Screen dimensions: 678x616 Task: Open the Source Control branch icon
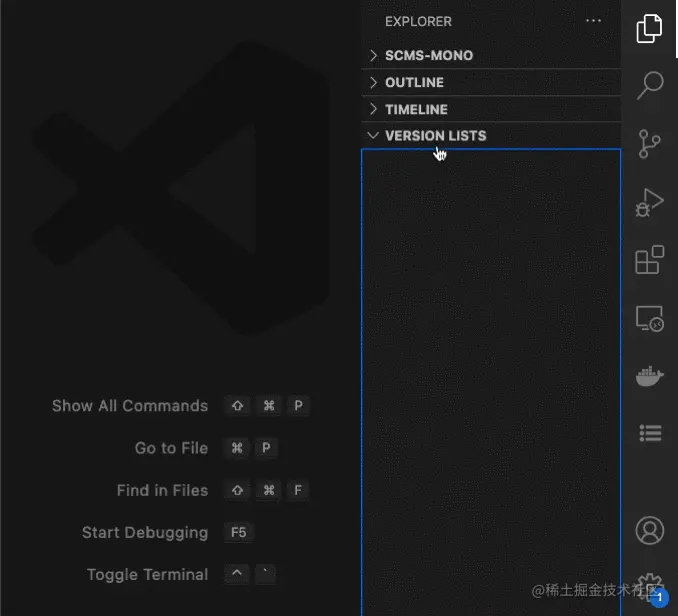coord(649,144)
